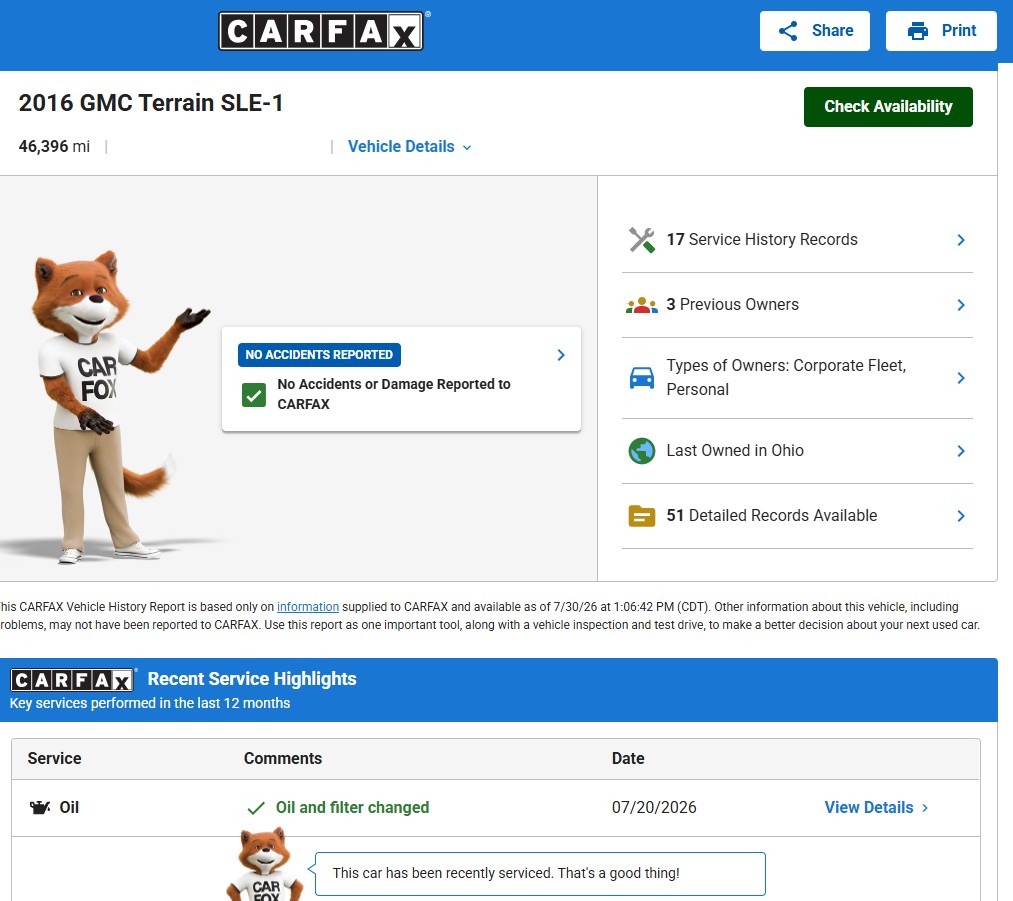The image size is (1013, 901).
Task: Click 'Types of Owners: Corporate Fleet, Personal' text
Action: pos(786,377)
